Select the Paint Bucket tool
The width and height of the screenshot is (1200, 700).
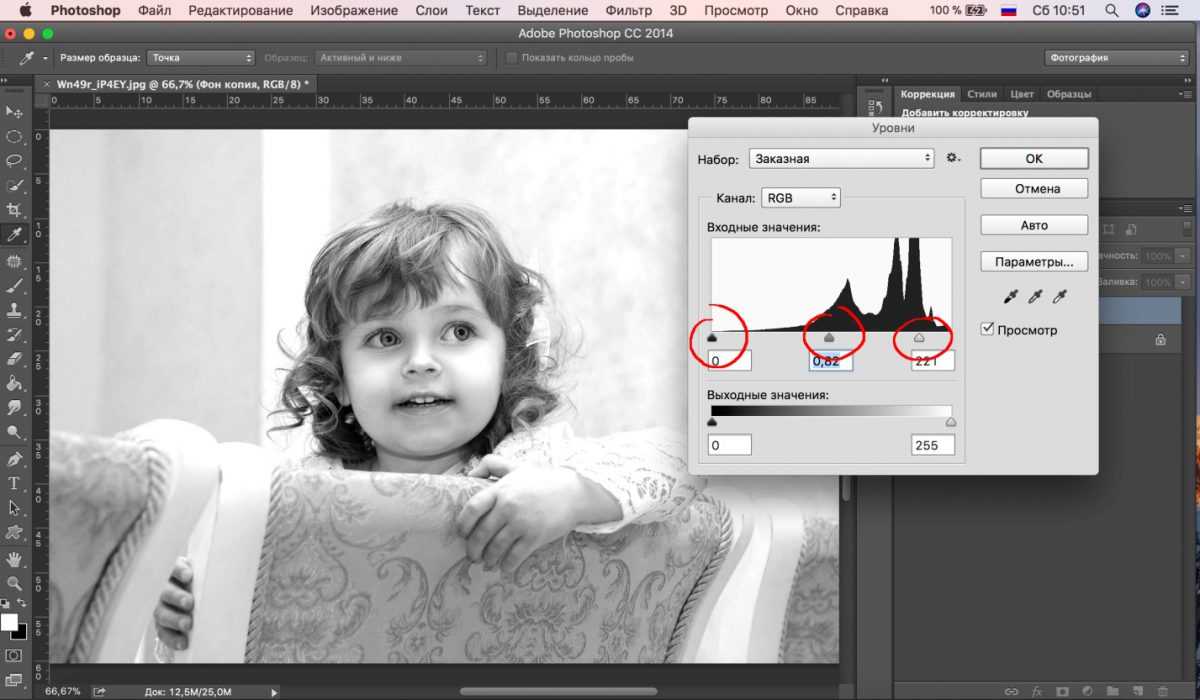pyautogui.click(x=14, y=384)
